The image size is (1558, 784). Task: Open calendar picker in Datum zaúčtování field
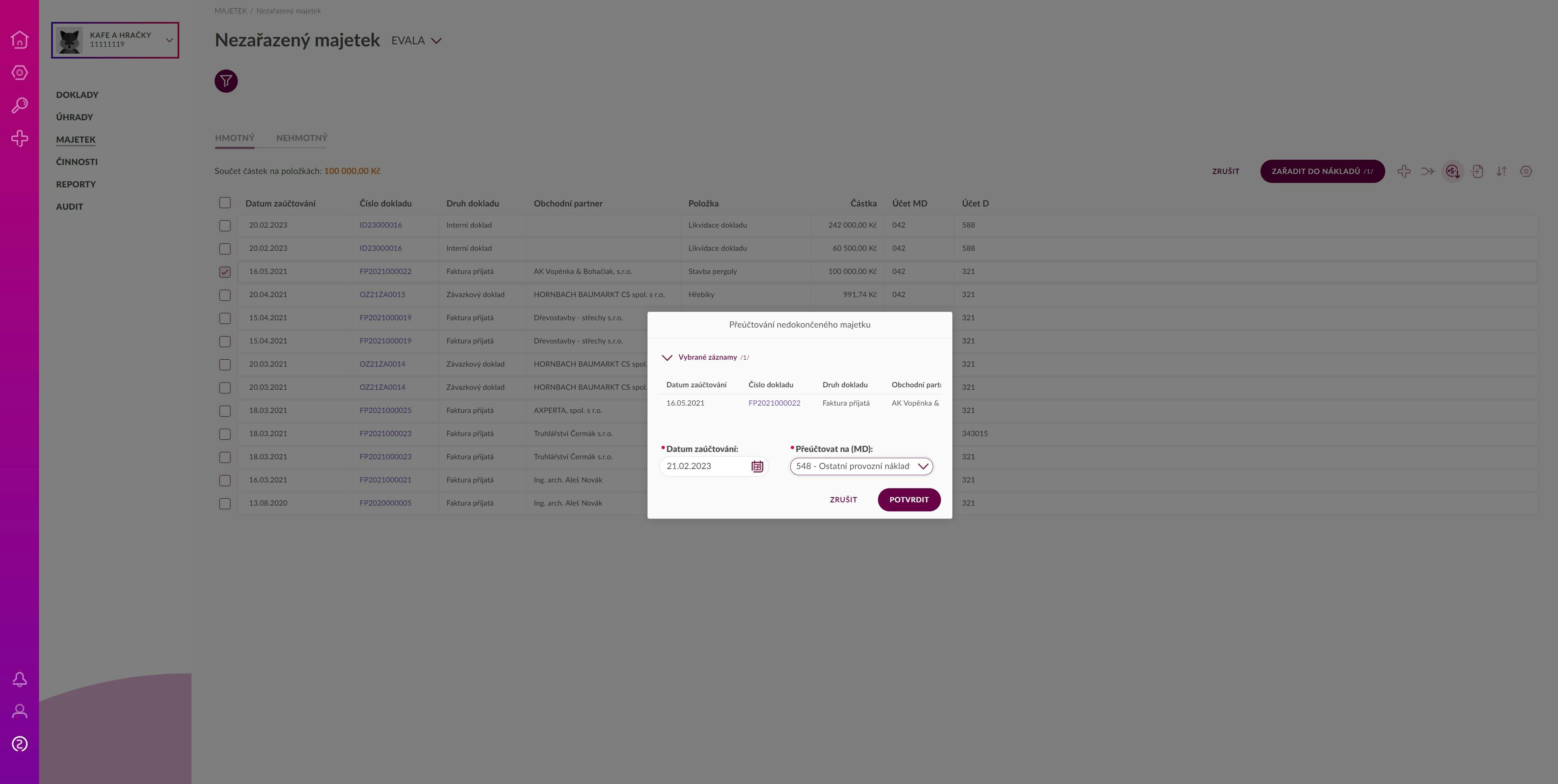click(756, 467)
